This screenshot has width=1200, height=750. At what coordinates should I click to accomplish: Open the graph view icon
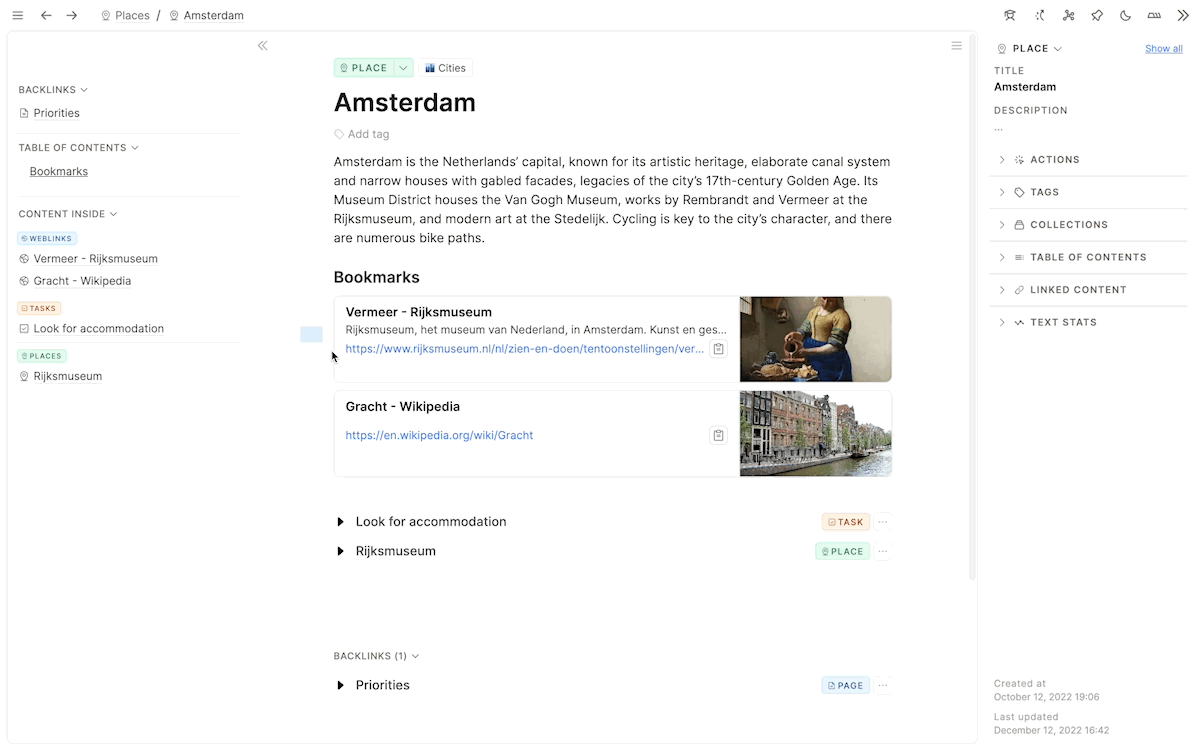1068,16
